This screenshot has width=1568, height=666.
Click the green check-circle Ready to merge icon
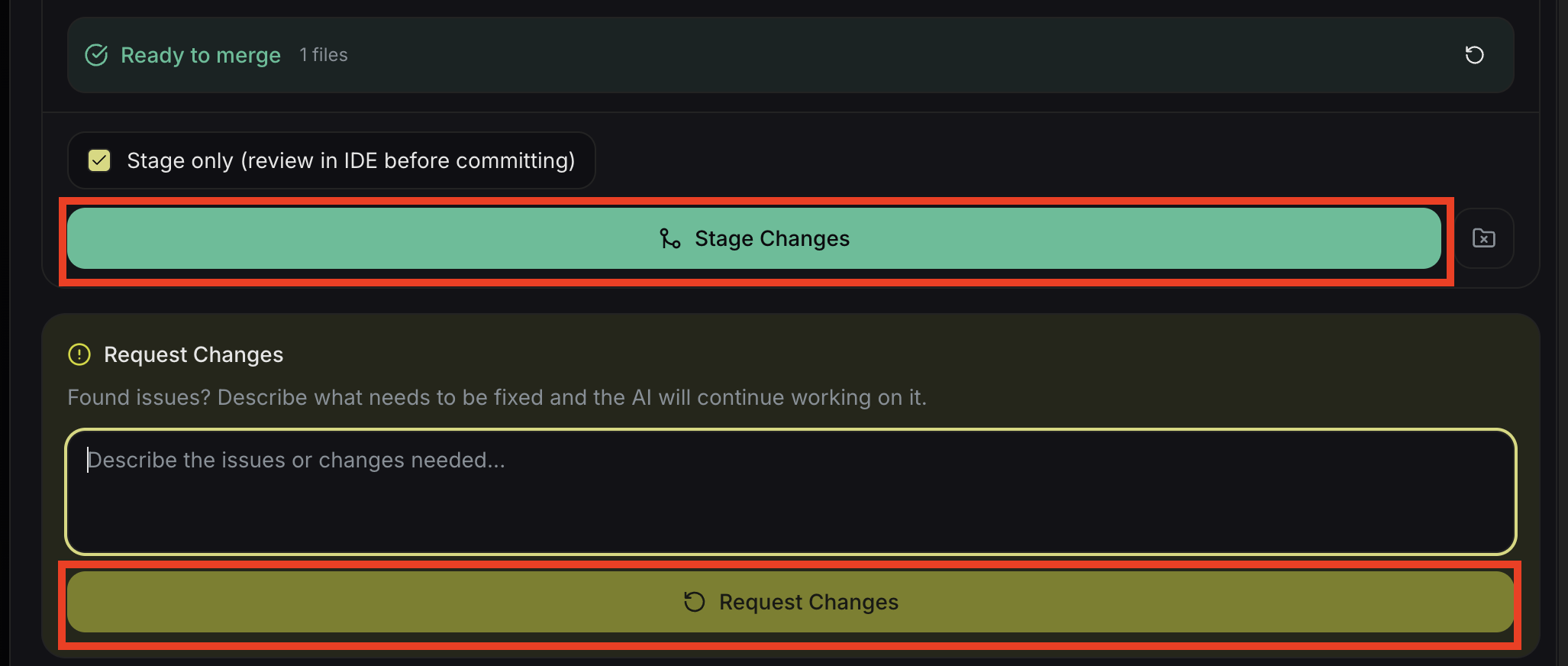[96, 55]
